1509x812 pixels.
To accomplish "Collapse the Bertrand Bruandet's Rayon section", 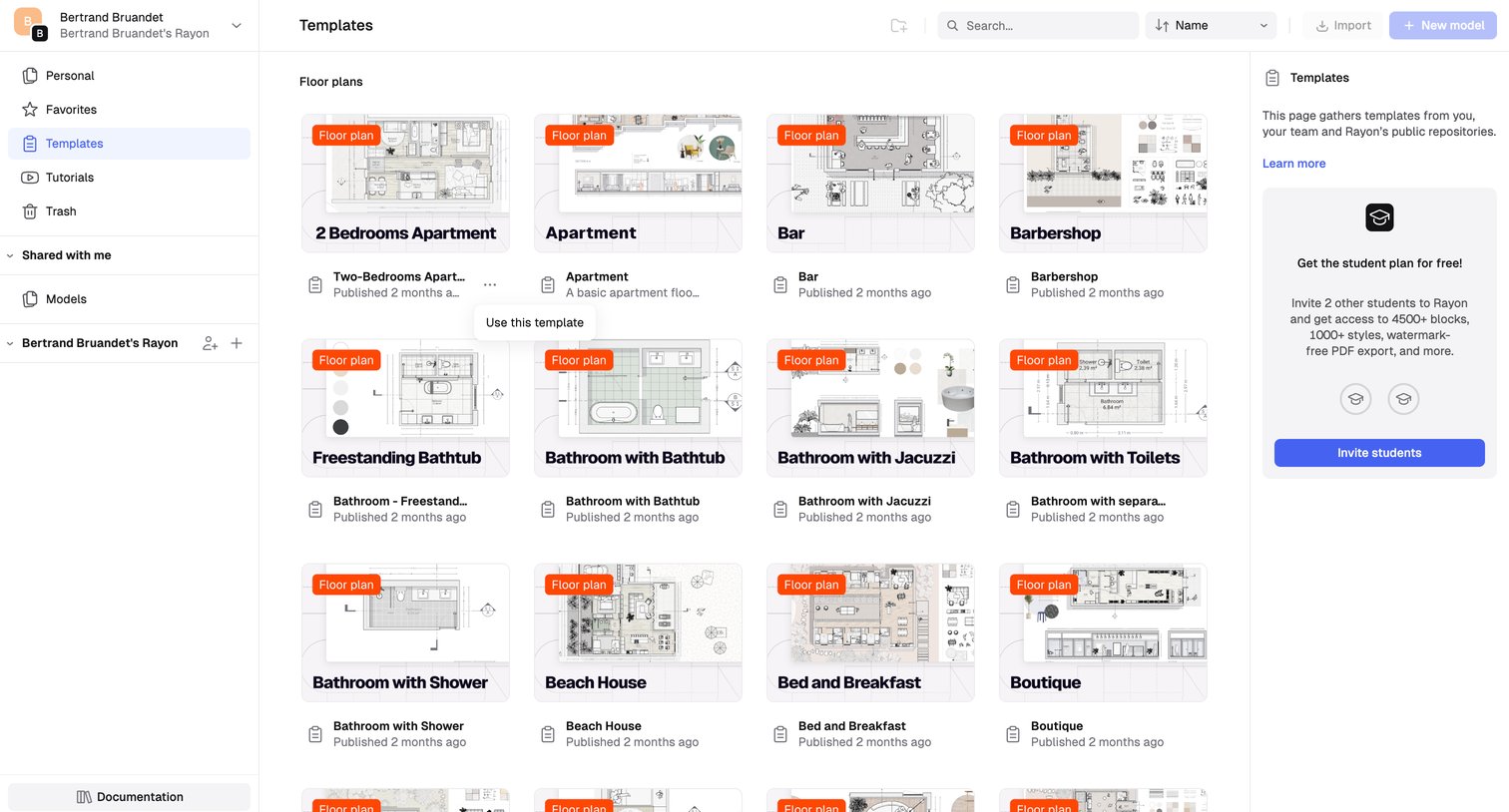I will pos(10,343).
